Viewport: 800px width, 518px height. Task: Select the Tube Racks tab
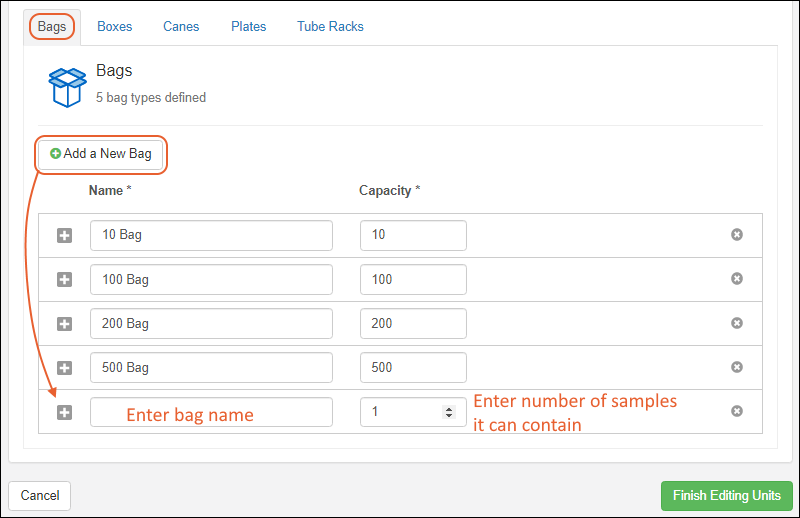(x=330, y=26)
